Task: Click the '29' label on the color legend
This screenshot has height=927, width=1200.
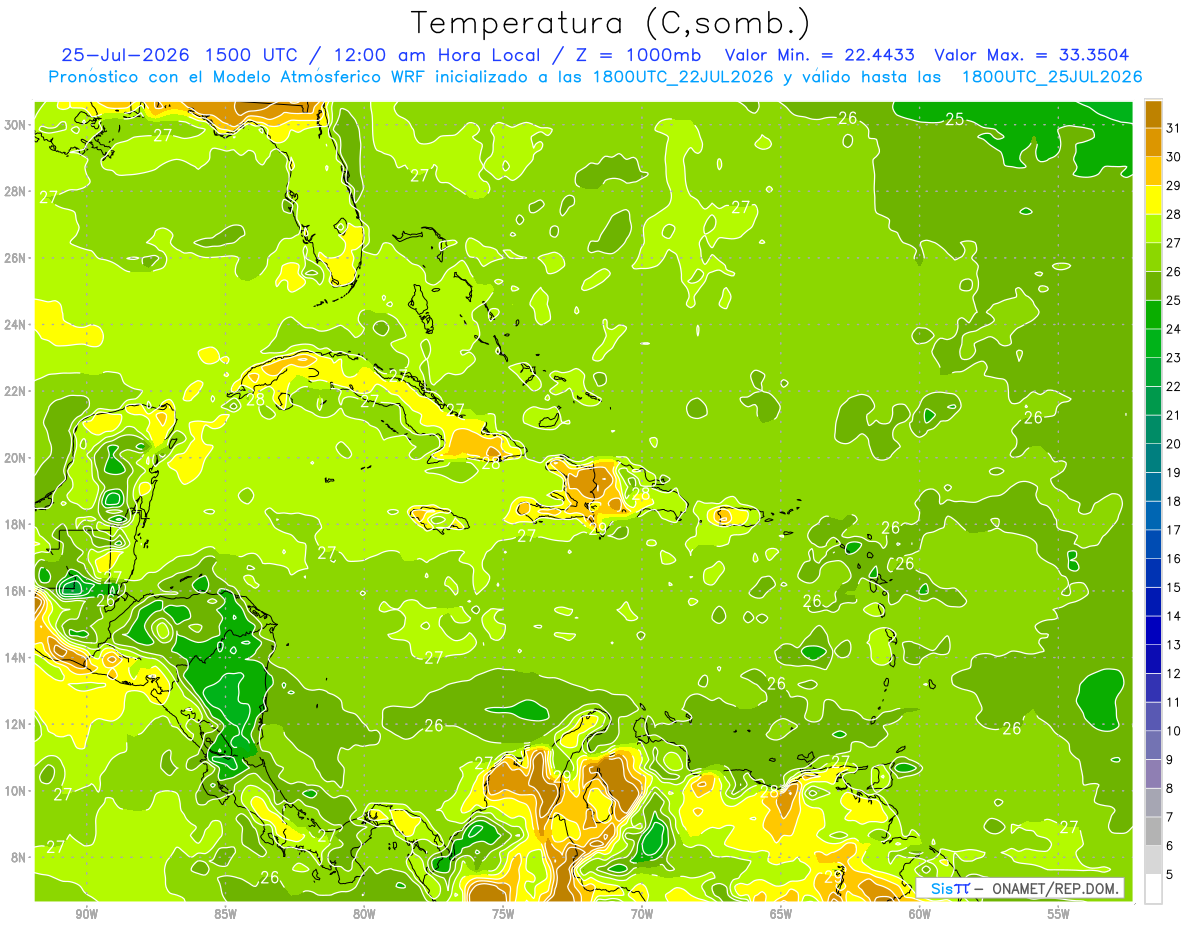Action: point(1174,185)
